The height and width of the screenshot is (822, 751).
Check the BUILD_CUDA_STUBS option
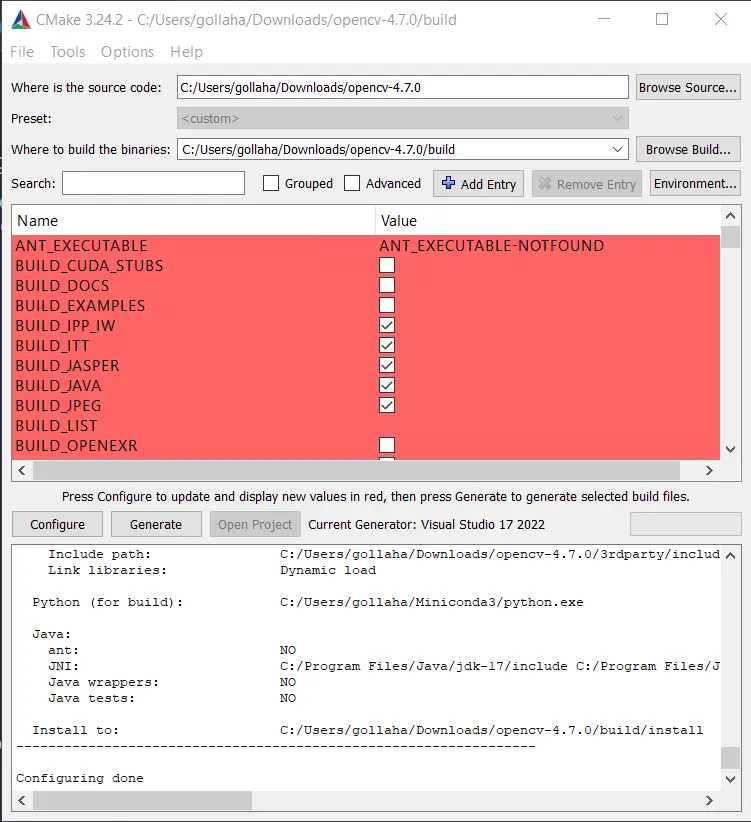click(x=387, y=265)
